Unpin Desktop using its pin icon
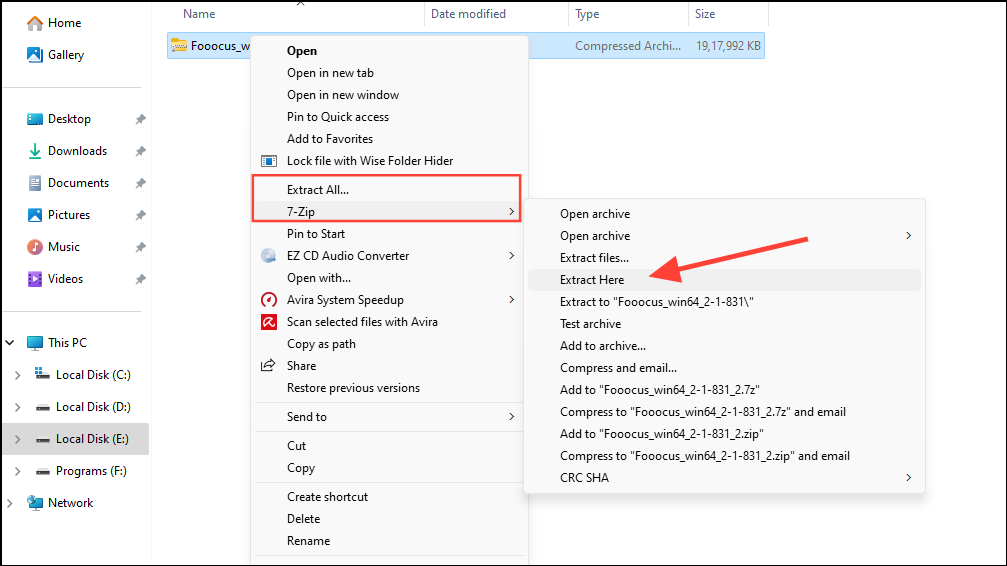Screen dimensions: 1007x566 point(141,119)
